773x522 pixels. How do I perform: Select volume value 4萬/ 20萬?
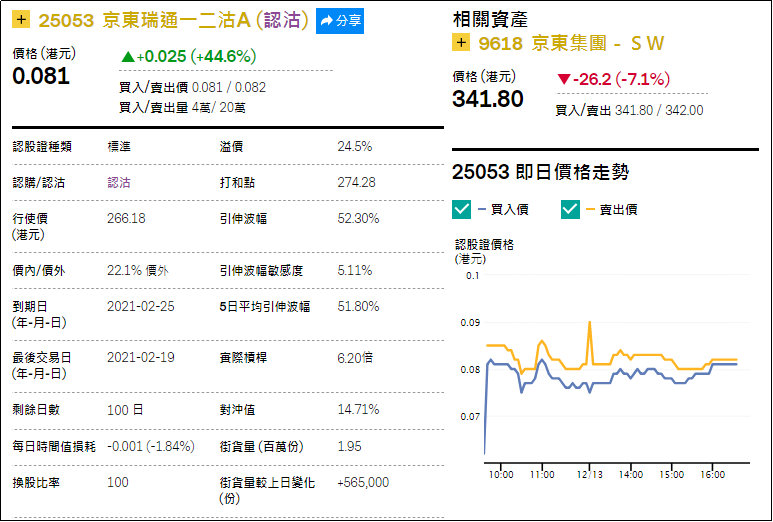pos(218,107)
